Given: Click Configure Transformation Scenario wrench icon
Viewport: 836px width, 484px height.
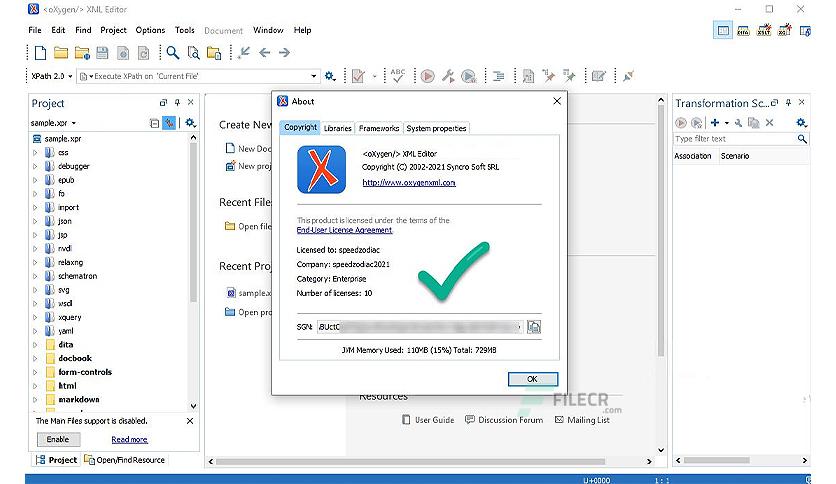Looking at the screenshot, I should coord(448,76).
